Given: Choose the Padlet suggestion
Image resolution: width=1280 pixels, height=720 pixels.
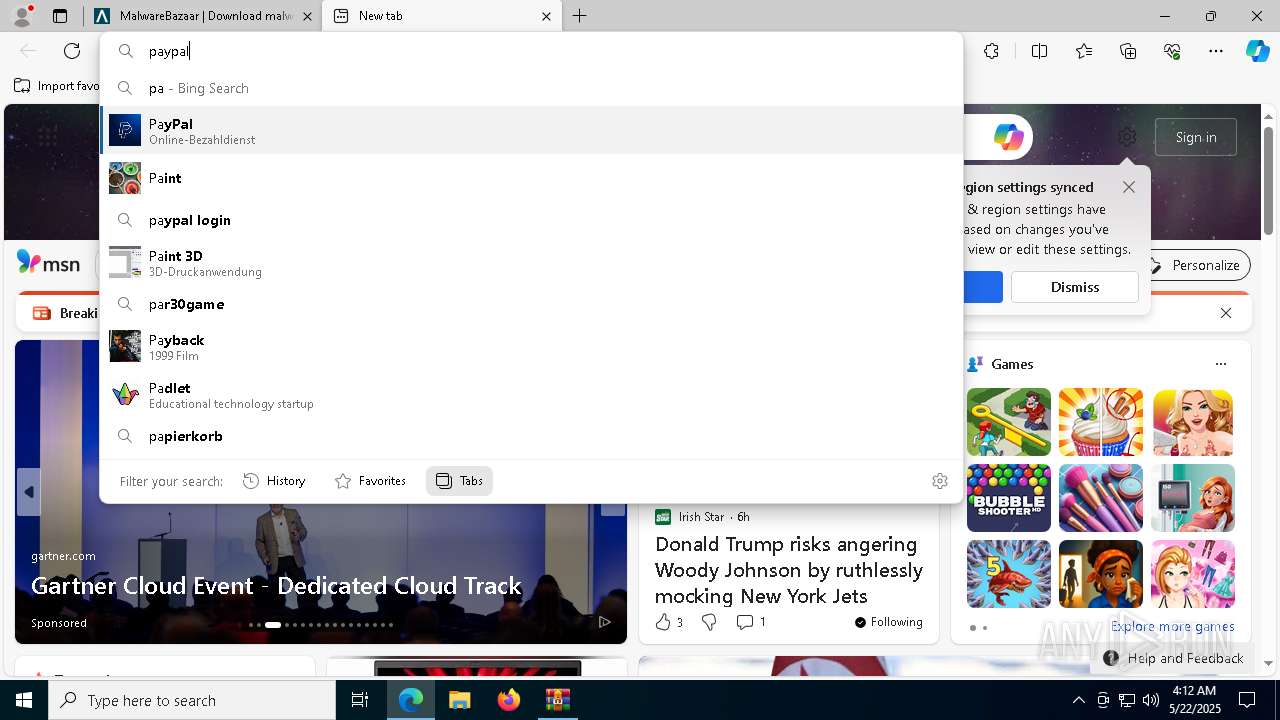Looking at the screenshot, I should [531, 395].
